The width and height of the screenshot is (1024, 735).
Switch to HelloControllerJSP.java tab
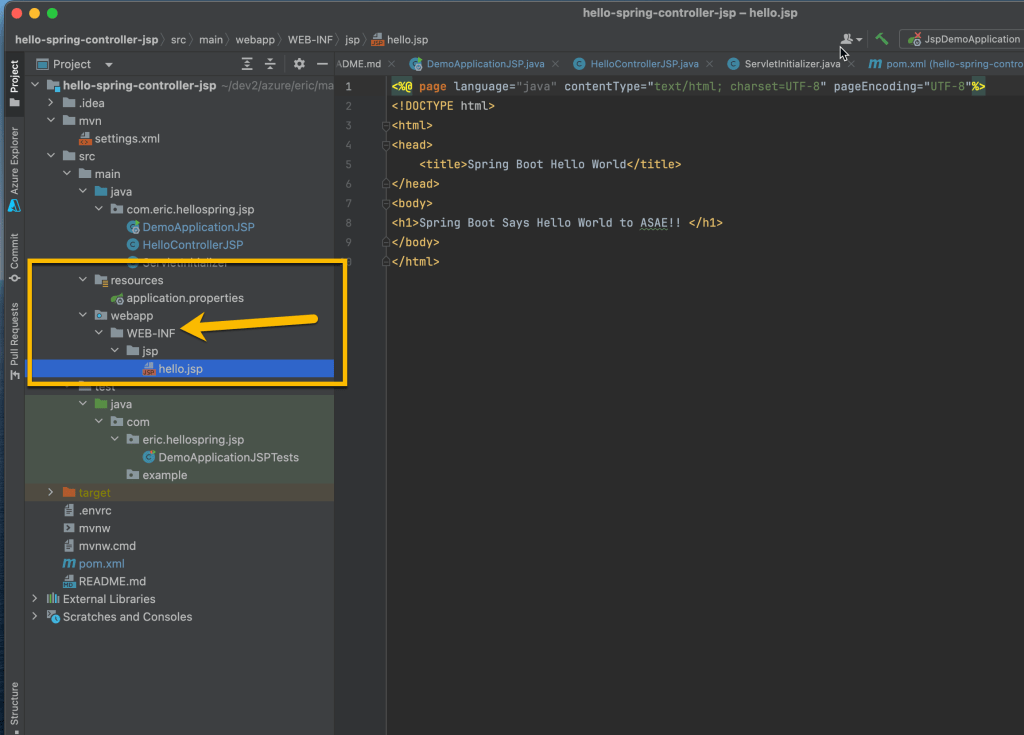(x=643, y=64)
